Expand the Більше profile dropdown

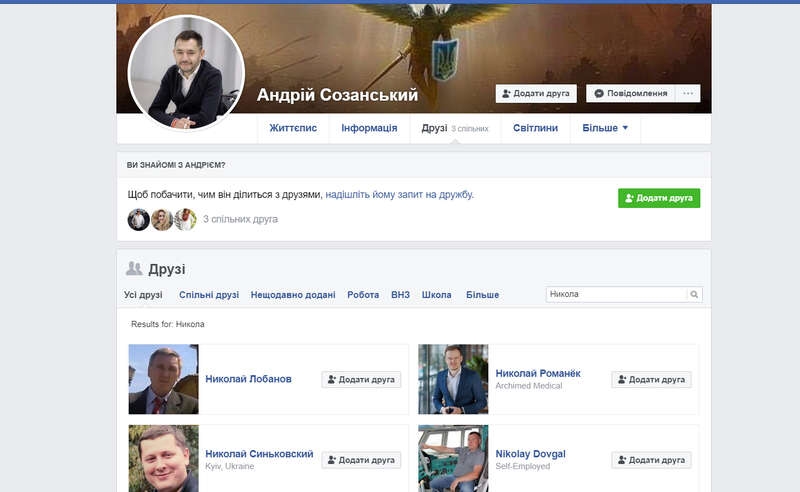tap(605, 128)
